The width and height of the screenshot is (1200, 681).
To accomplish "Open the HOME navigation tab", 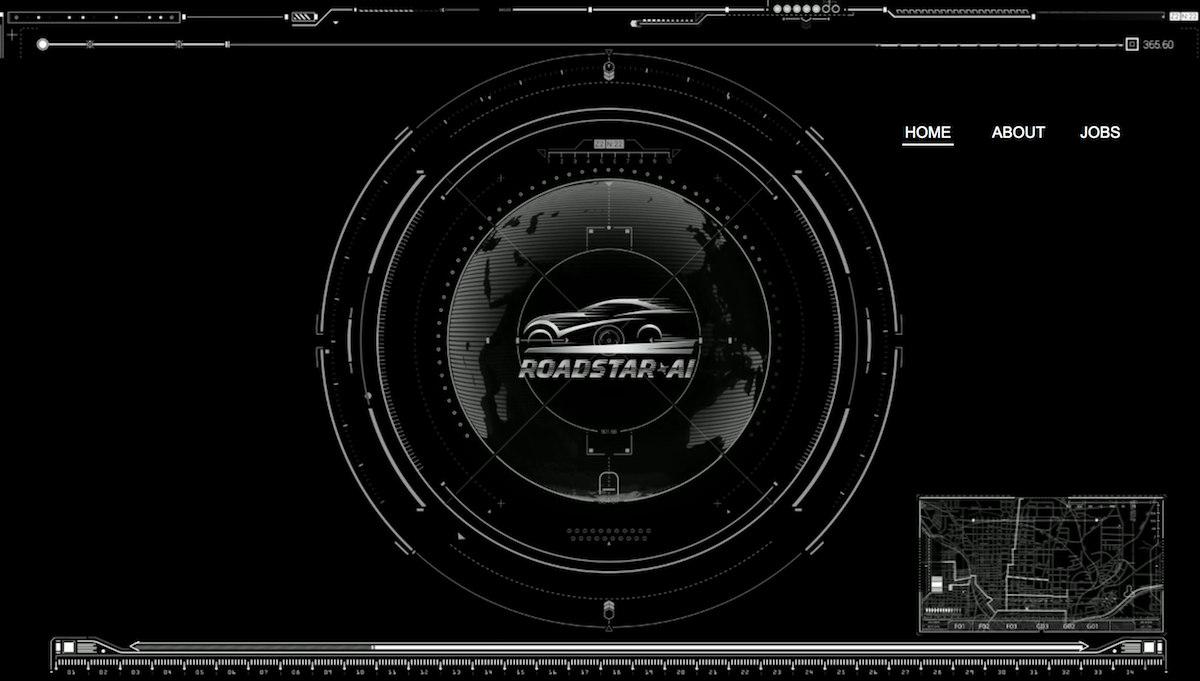I will [x=927, y=132].
